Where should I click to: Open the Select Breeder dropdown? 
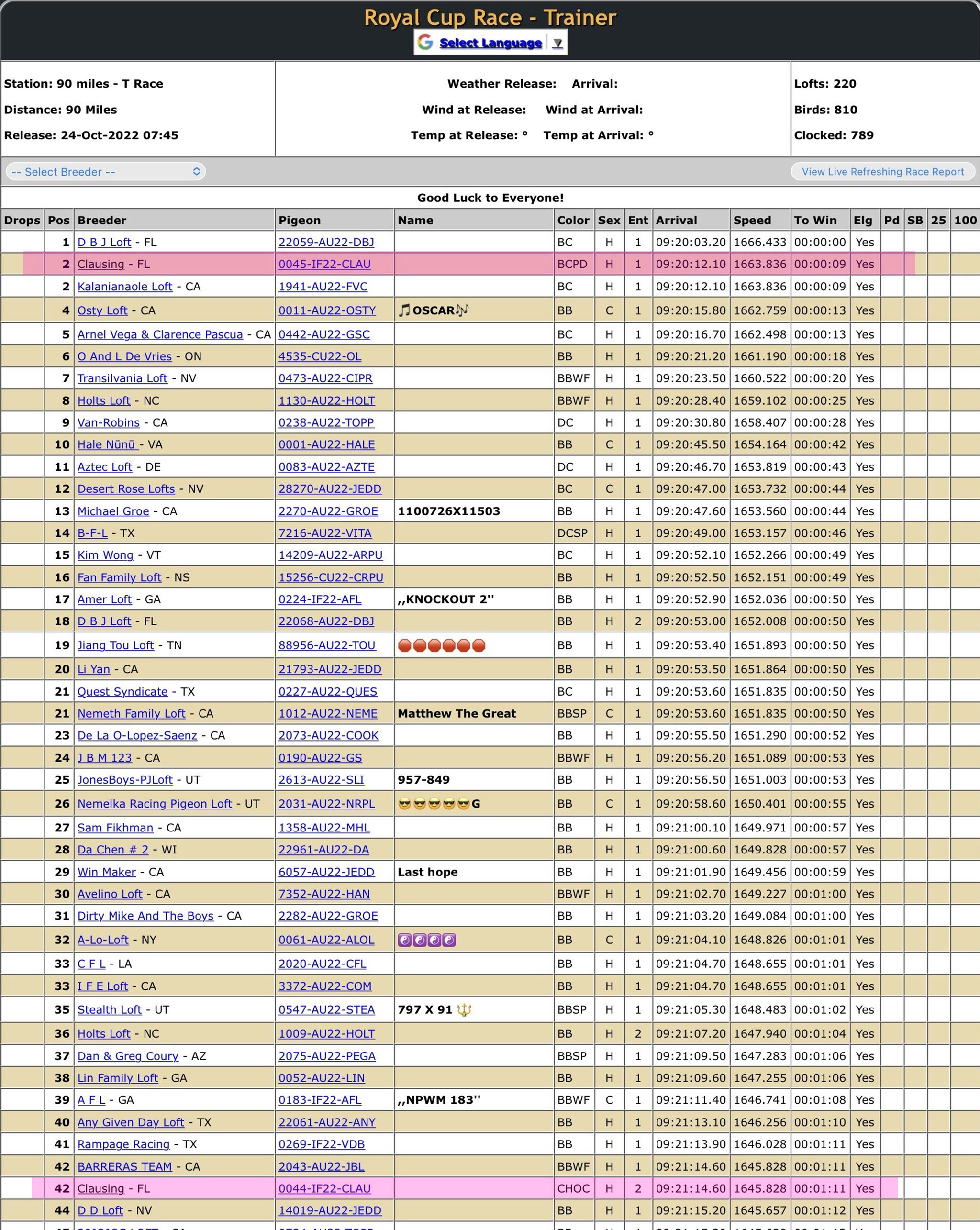(x=106, y=172)
